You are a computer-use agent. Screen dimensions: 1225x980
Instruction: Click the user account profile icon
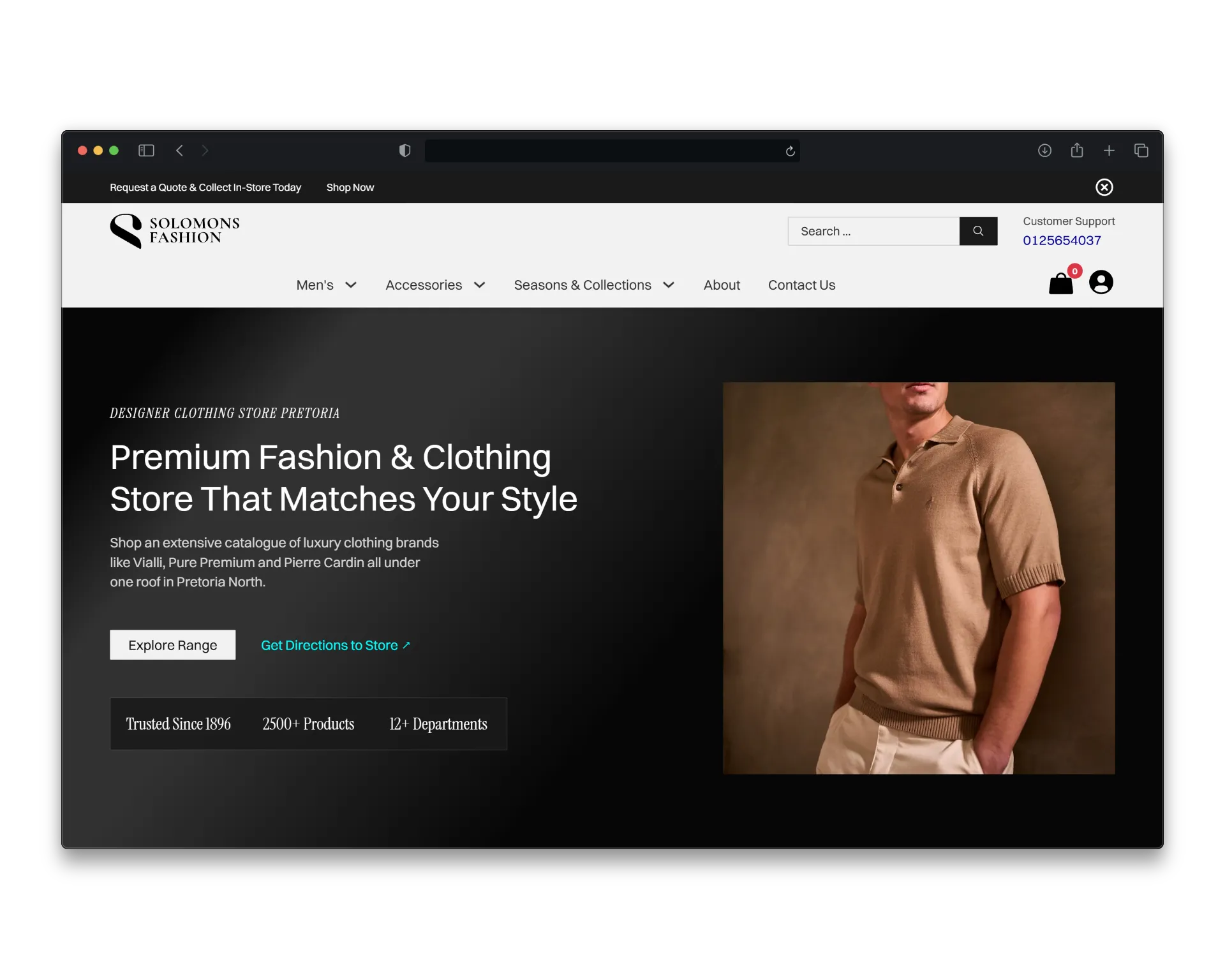pos(1101,282)
